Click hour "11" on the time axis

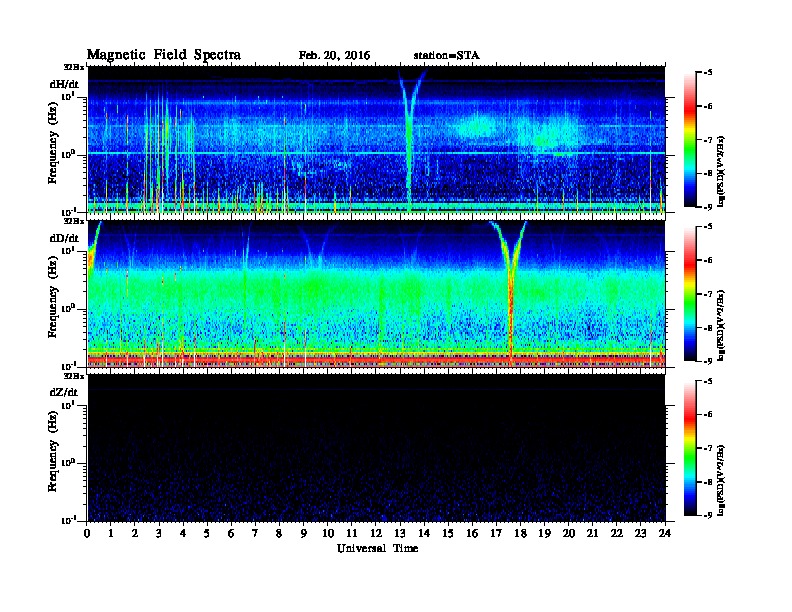click(352, 533)
